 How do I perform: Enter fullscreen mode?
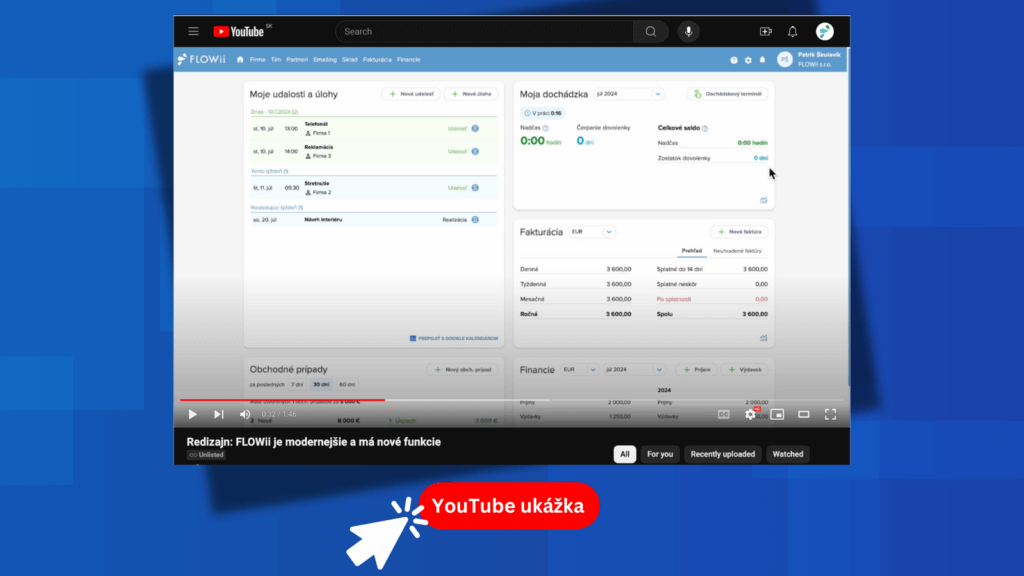point(830,414)
